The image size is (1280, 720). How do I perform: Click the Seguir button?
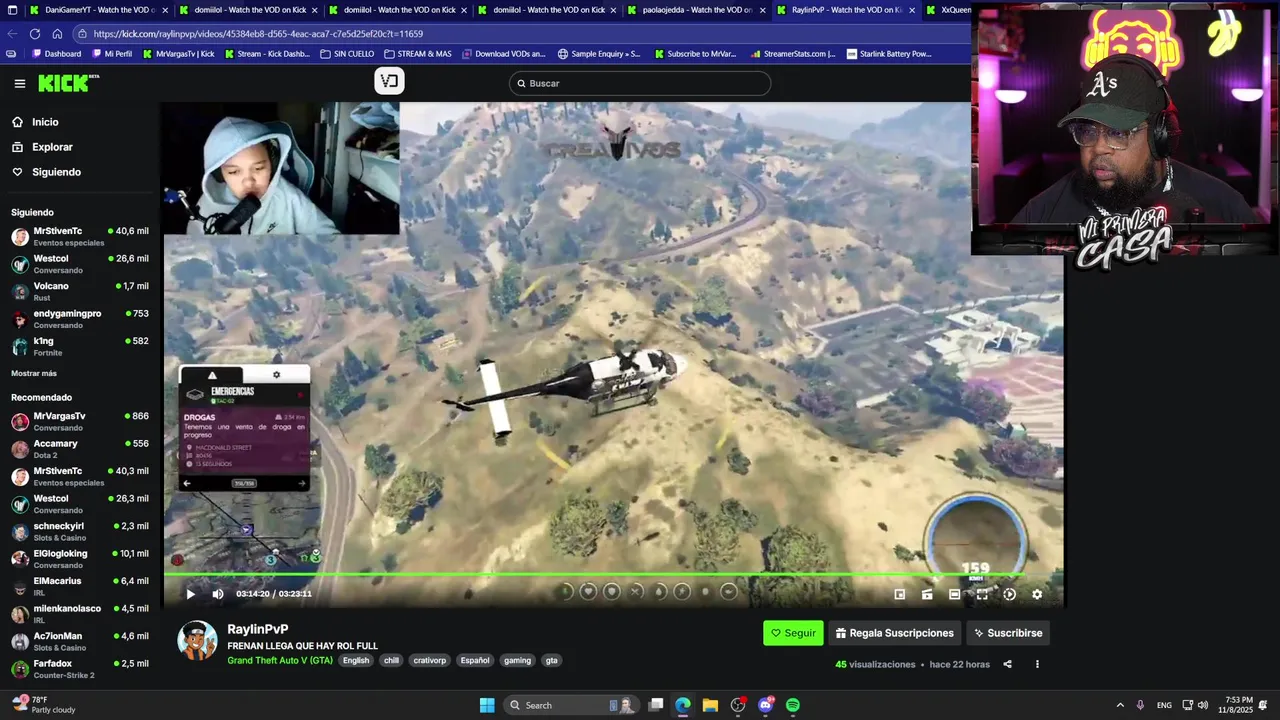[x=793, y=633]
